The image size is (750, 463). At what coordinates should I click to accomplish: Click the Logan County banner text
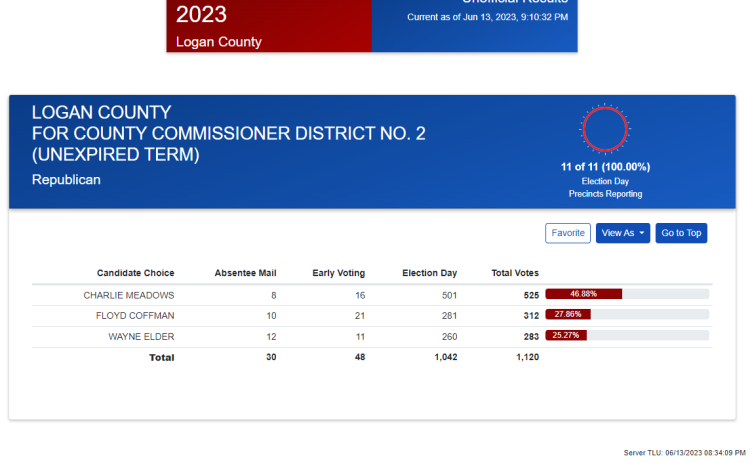click(219, 42)
